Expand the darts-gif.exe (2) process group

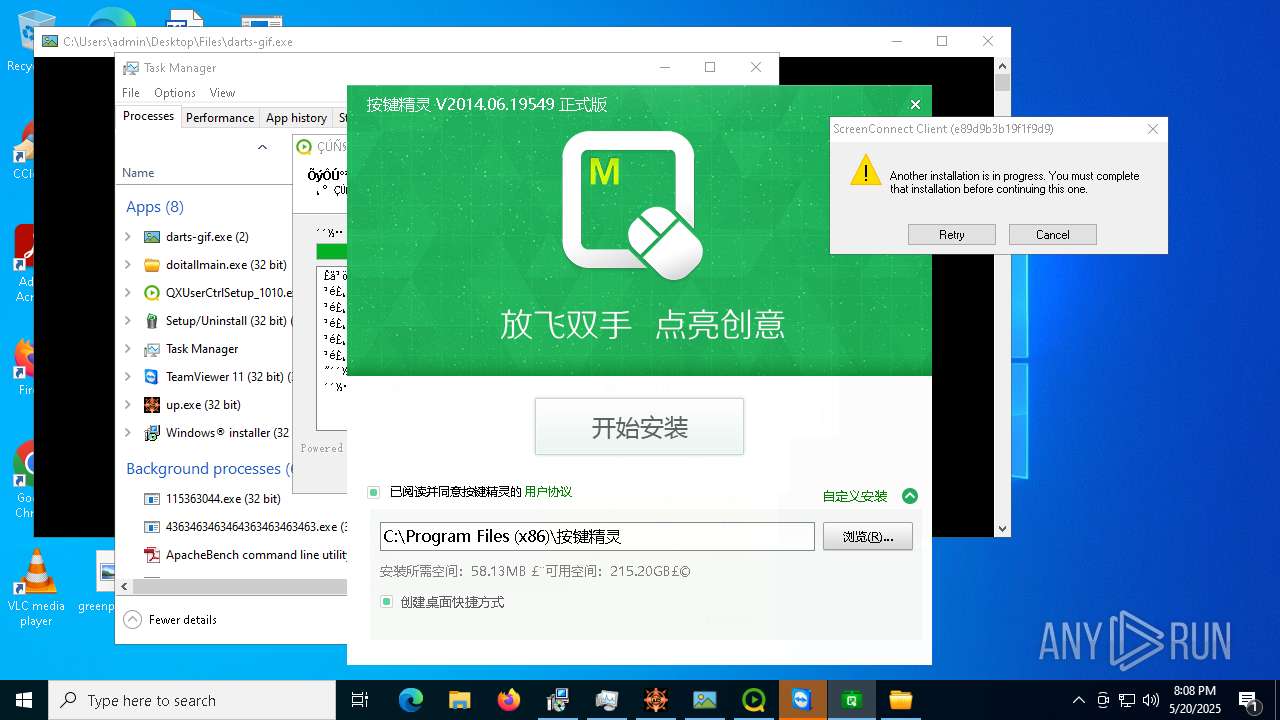(128, 237)
